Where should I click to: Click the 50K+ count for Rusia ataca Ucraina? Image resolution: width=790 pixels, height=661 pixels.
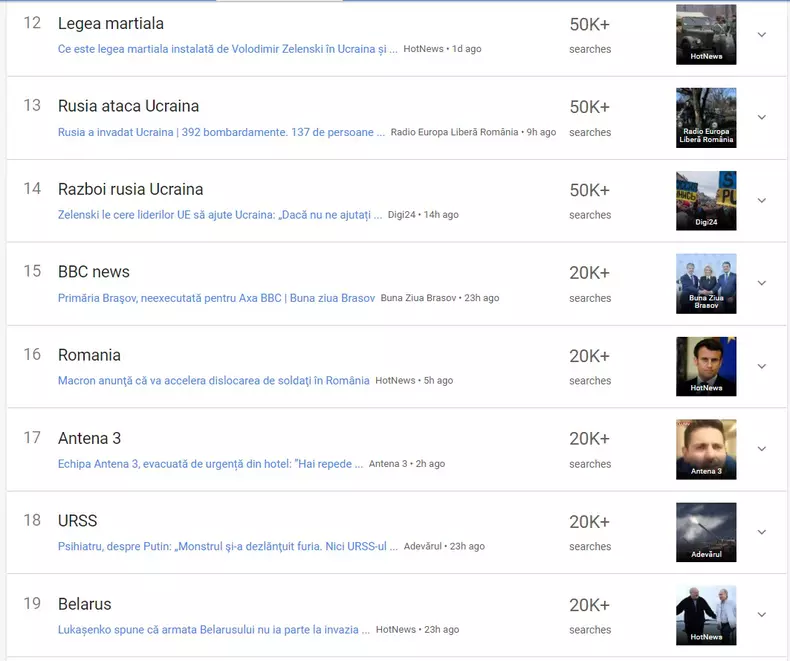(x=589, y=107)
